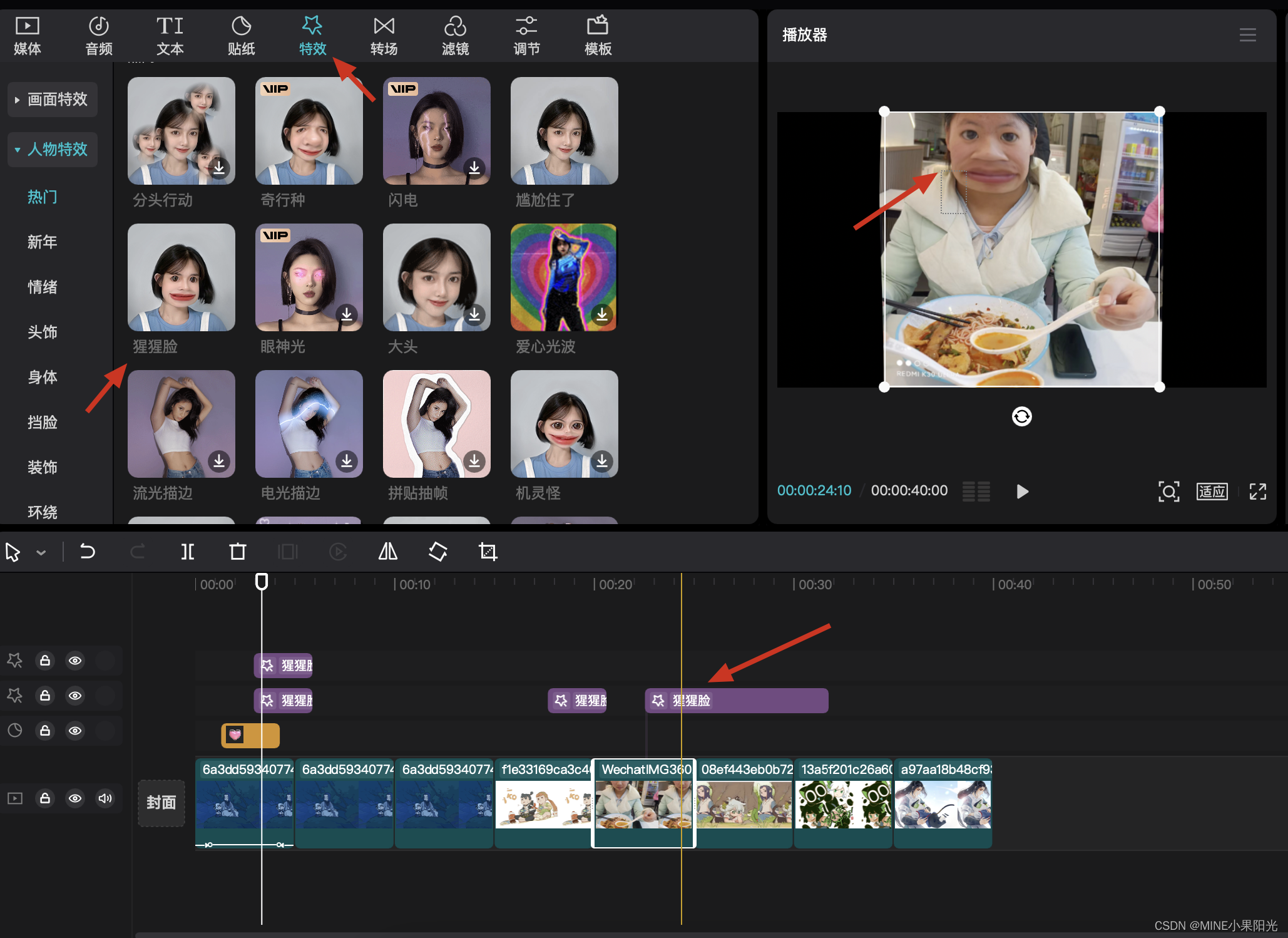Hide the top effect track with eye icon
The height and width of the screenshot is (938, 1288).
pos(75,661)
